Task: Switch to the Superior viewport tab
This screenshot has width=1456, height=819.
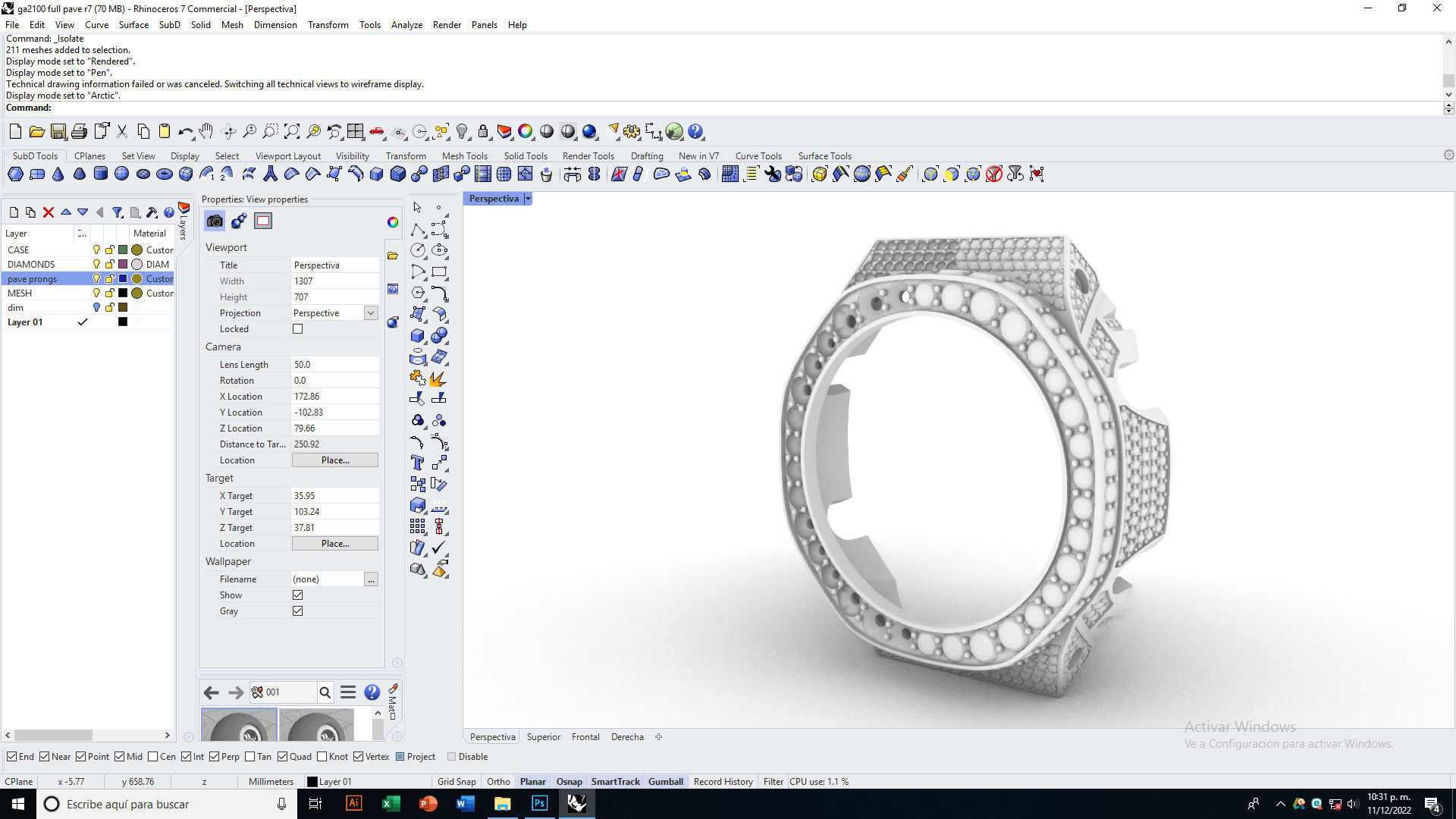Action: point(544,737)
